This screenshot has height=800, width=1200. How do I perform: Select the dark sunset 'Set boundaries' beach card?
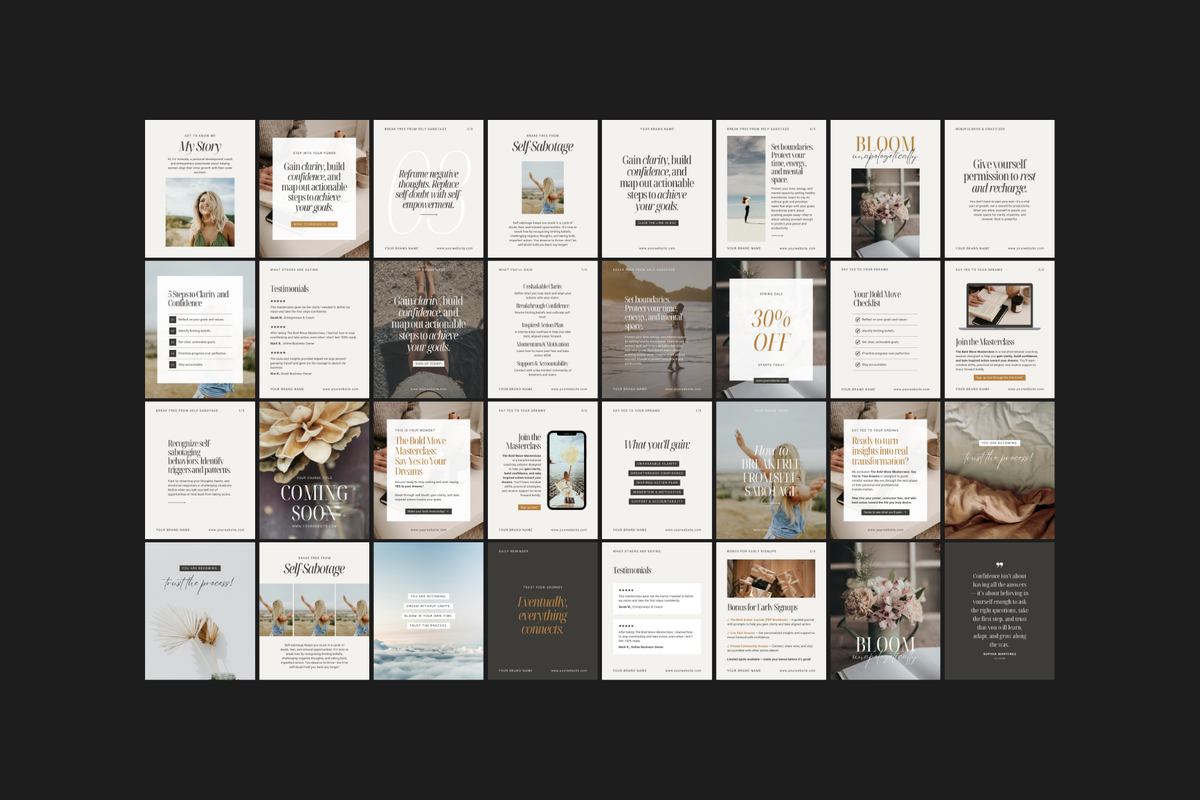pyautogui.click(x=656, y=330)
